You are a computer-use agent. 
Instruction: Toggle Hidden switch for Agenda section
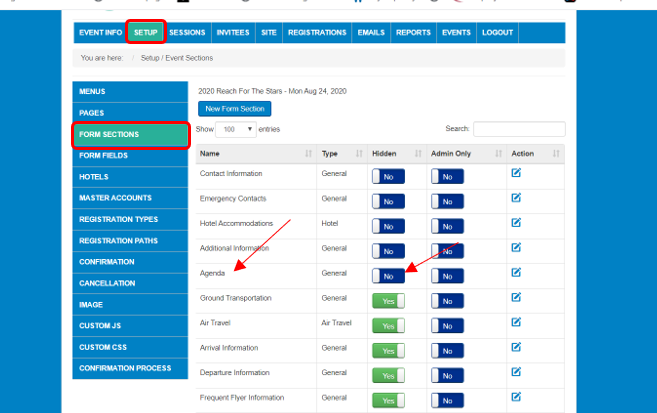coord(388,276)
